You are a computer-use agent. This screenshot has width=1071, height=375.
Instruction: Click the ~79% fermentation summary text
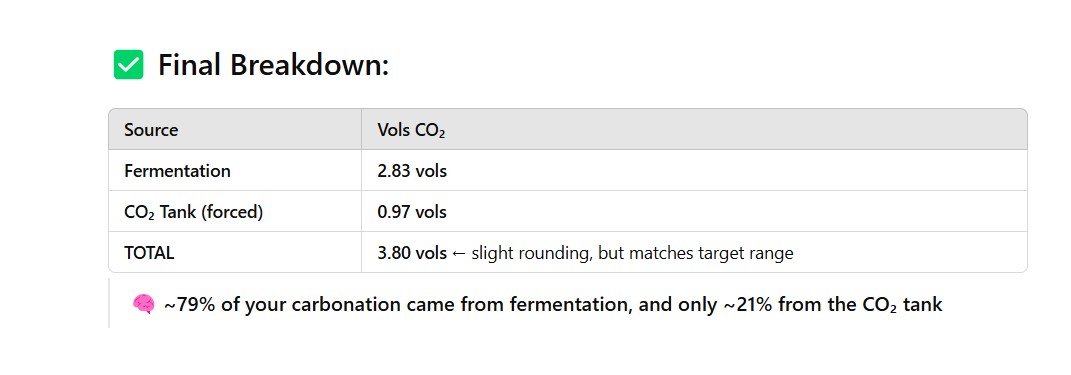coord(397,304)
